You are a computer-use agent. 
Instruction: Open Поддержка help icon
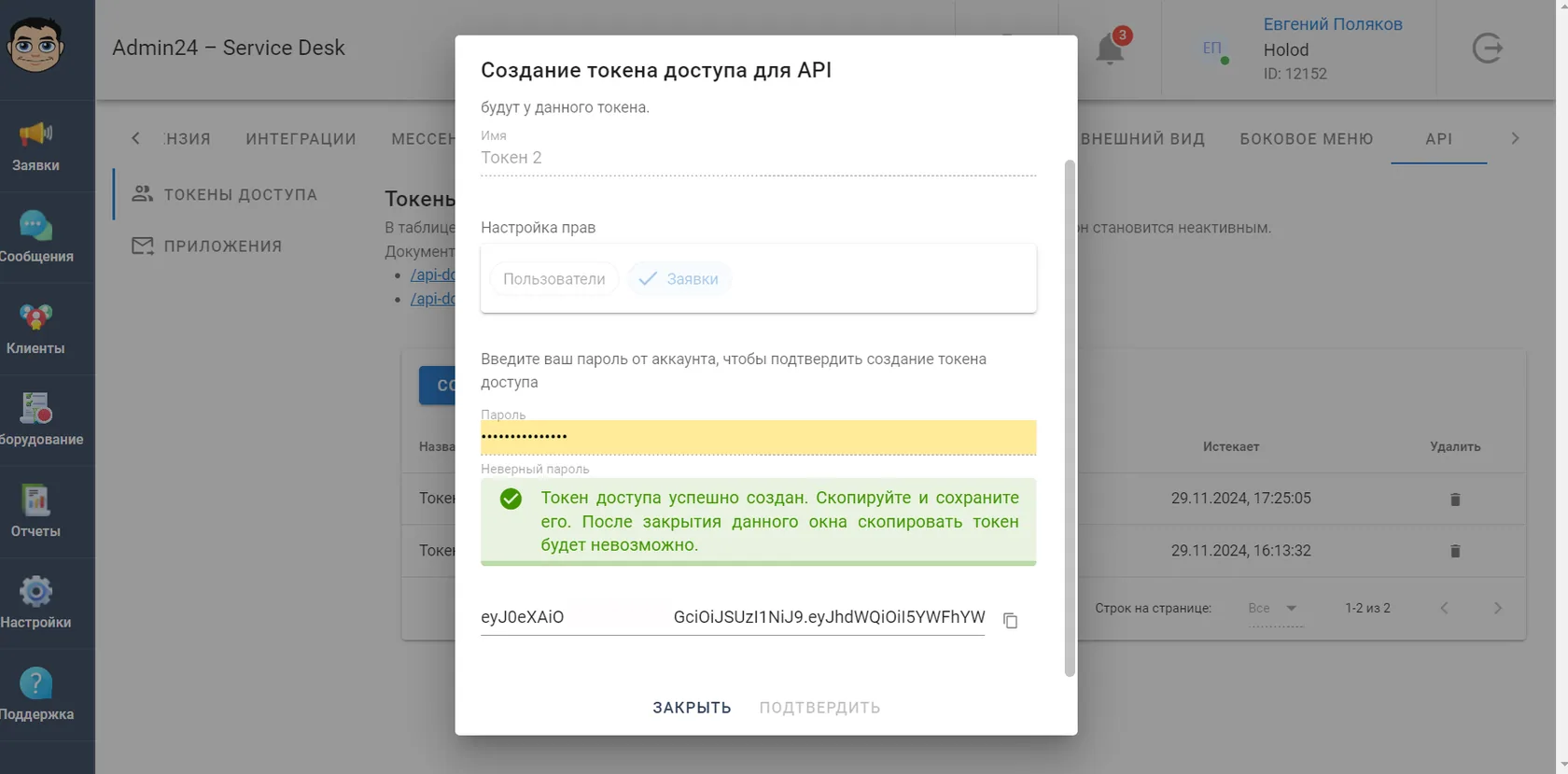point(35,683)
